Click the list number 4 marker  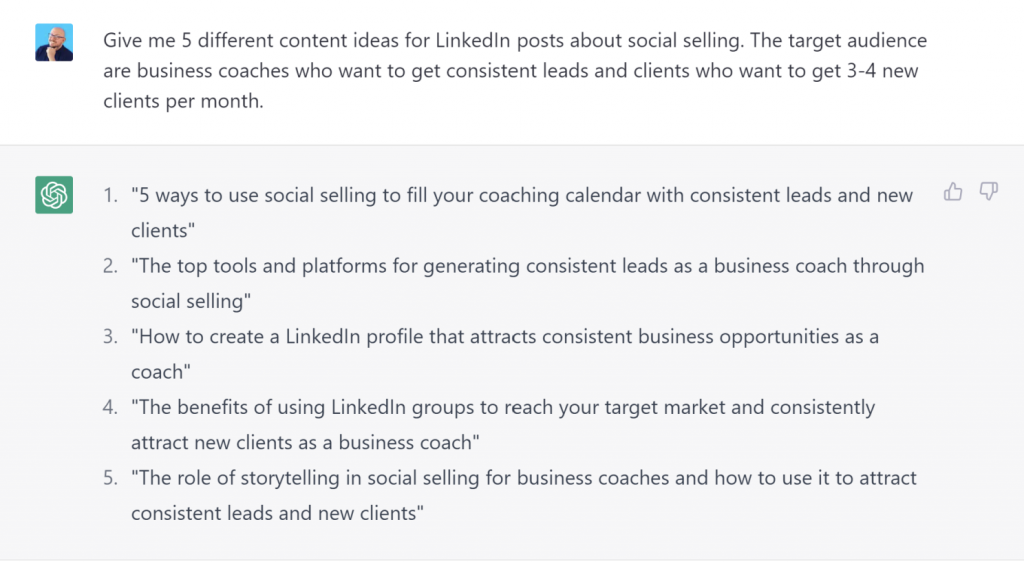point(110,407)
